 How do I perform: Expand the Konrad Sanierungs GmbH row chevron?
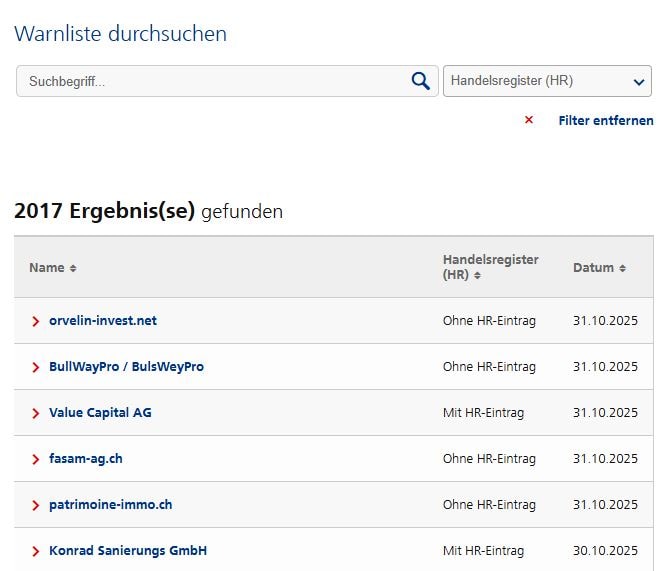pyautogui.click(x=35, y=552)
